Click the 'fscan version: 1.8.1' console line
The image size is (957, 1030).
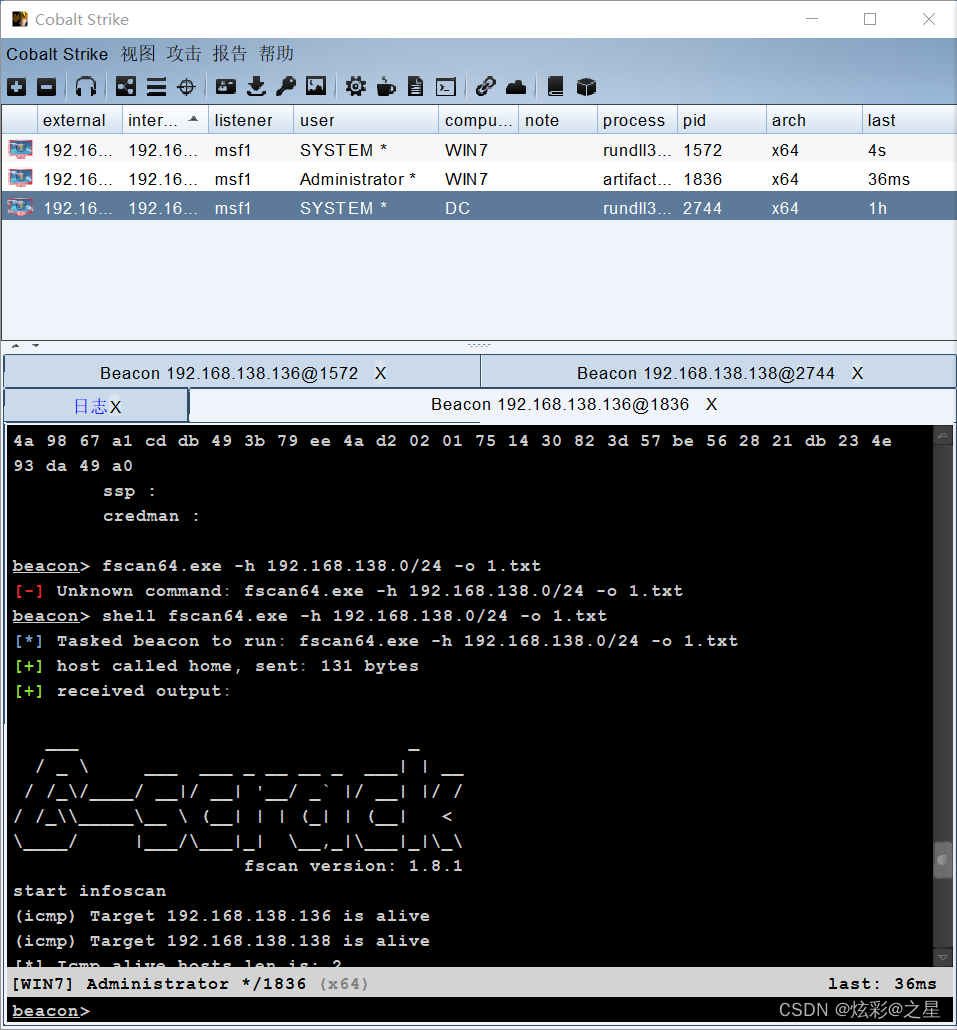(353, 866)
